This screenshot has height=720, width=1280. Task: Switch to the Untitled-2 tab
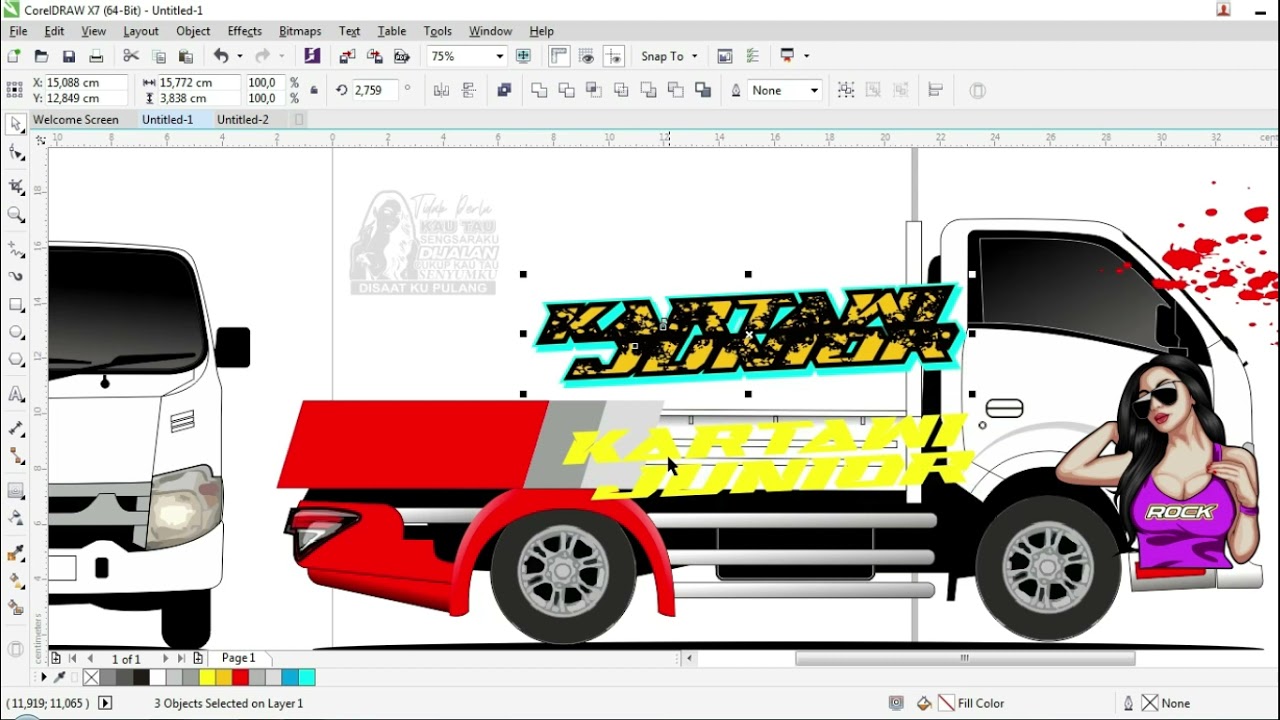click(243, 119)
